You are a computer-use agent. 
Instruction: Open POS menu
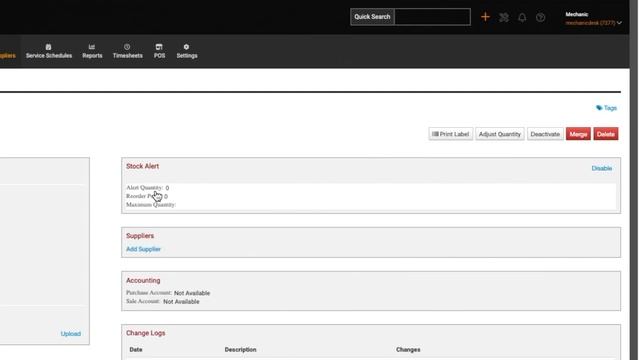(159, 51)
